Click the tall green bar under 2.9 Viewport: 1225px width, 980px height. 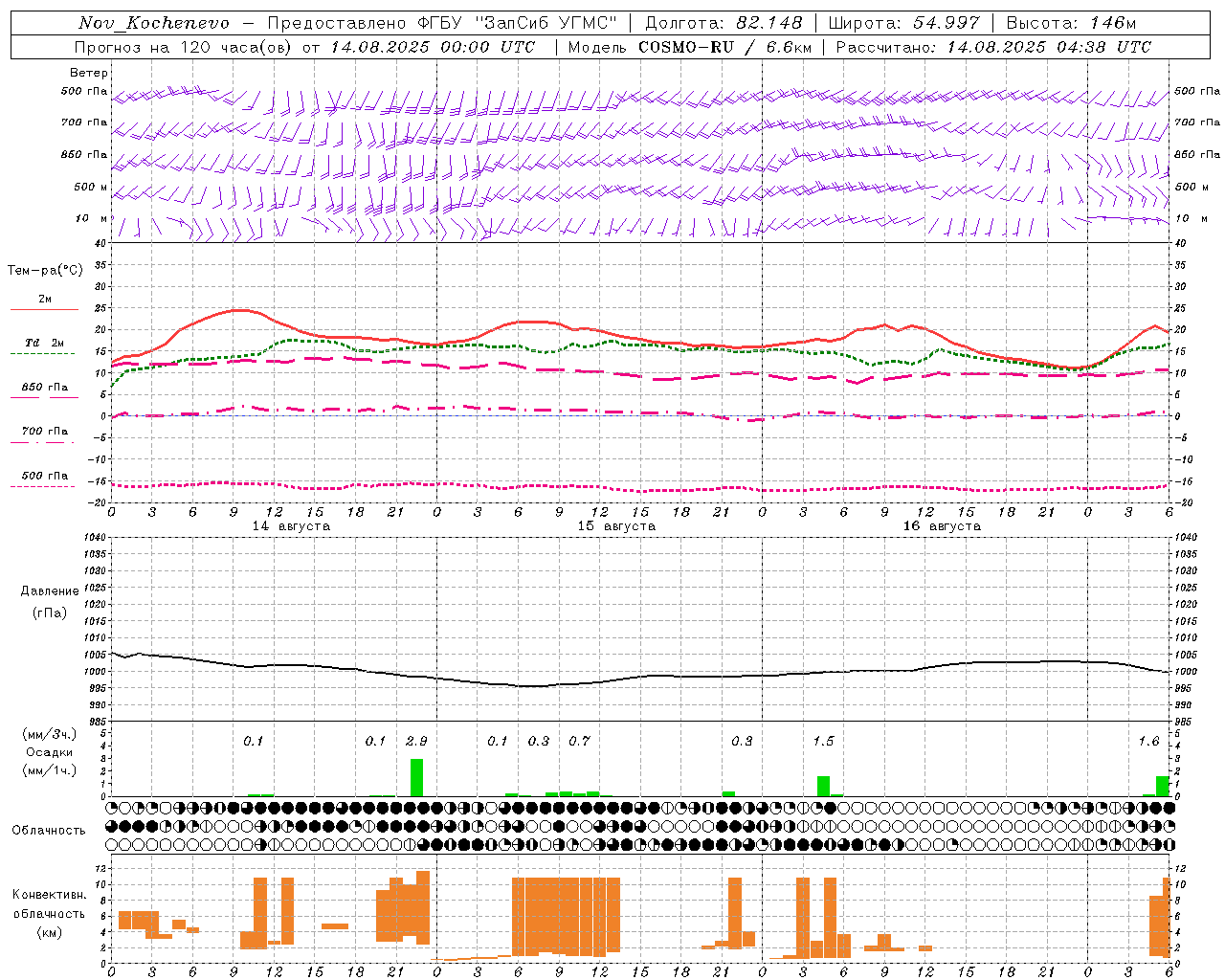click(416, 777)
